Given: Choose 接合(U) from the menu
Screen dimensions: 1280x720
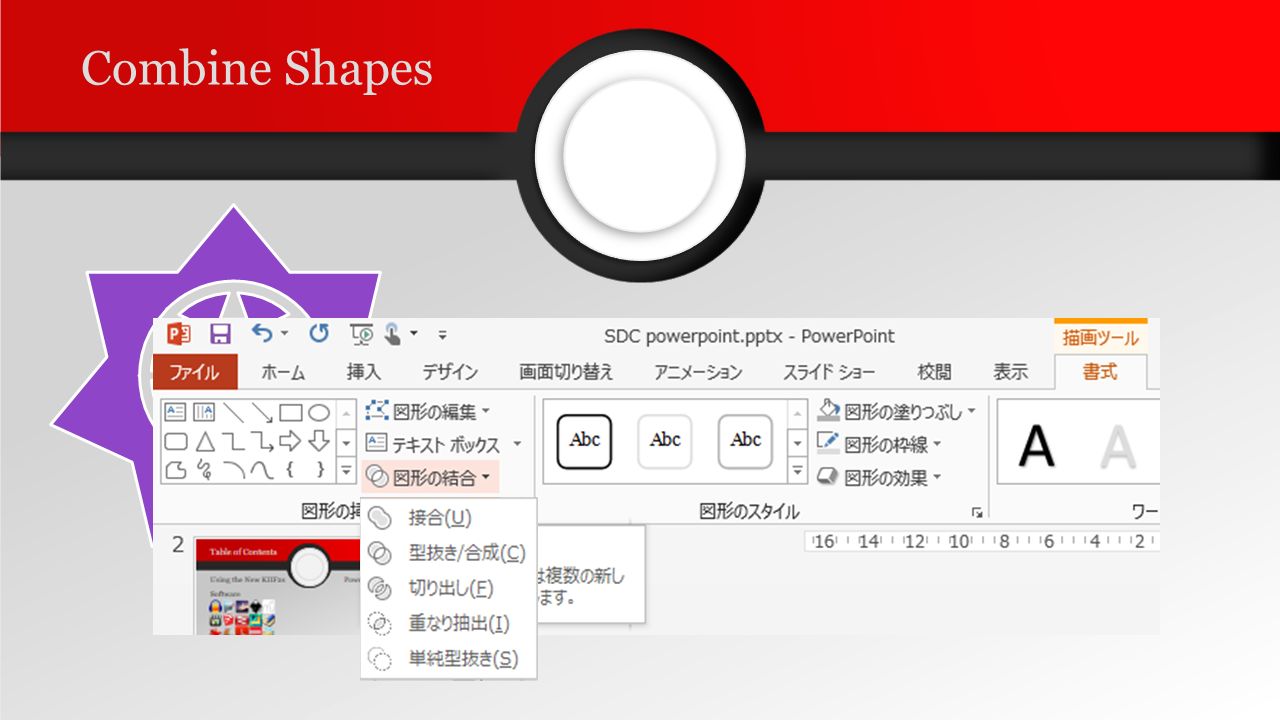Looking at the screenshot, I should coord(449,518).
